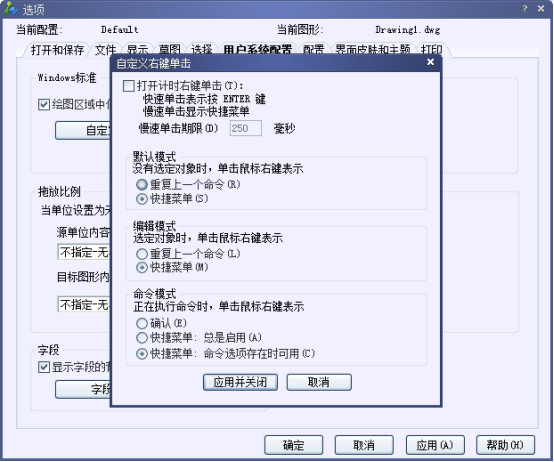Click the 默认模式 group label
Image resolution: width=554 pixels, height=462 pixels.
click(x=154, y=156)
